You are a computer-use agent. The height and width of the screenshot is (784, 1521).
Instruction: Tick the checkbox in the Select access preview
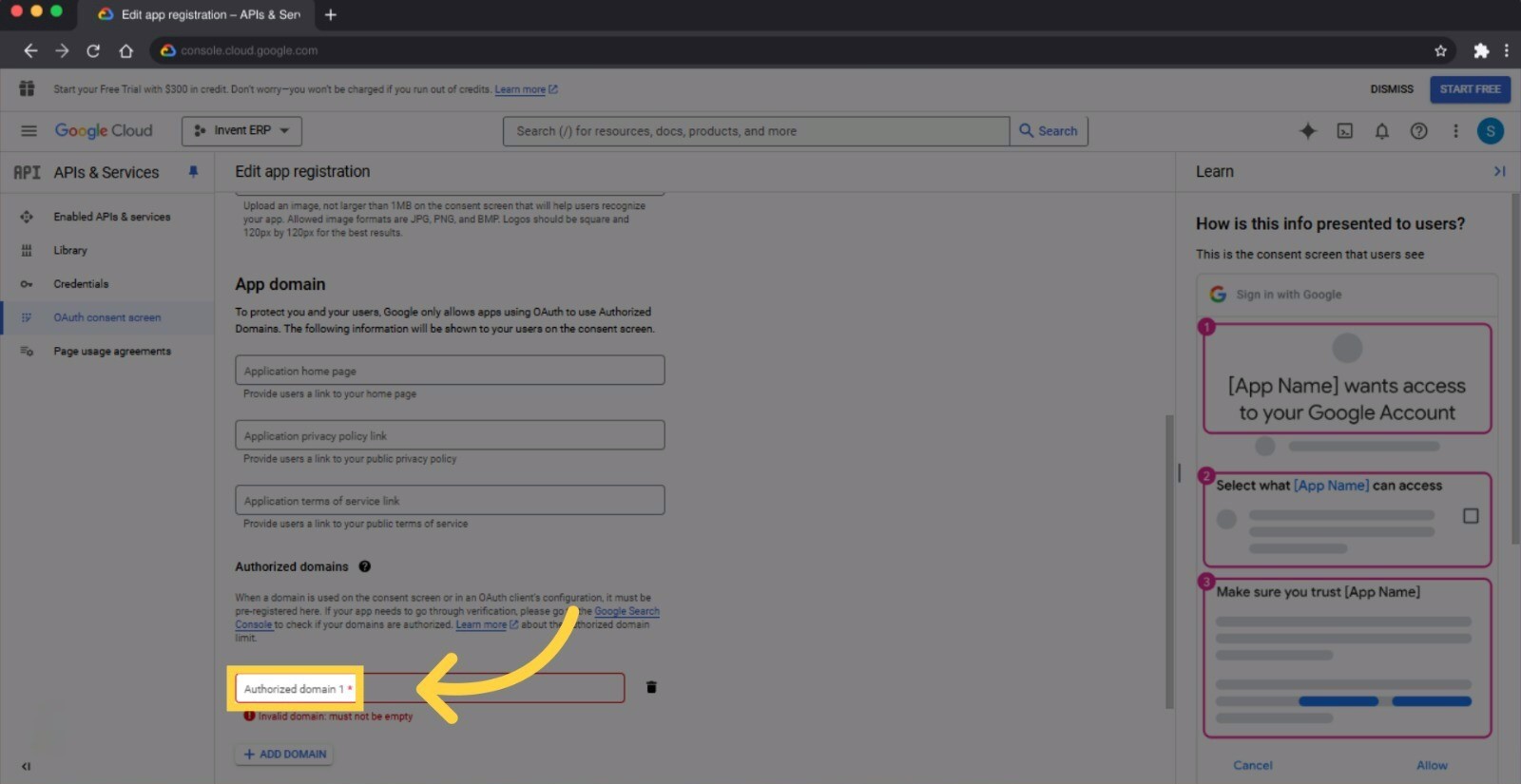coord(1471,516)
